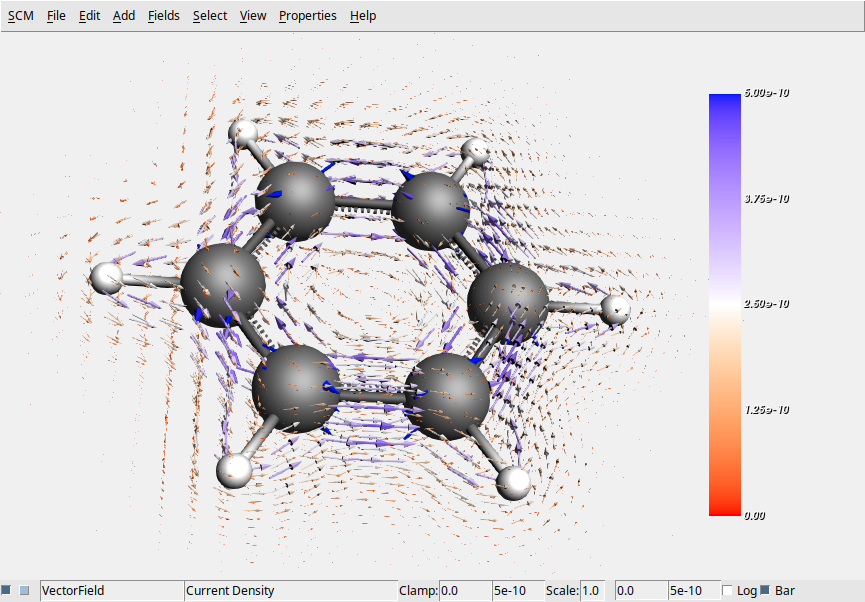Open the Edit menu
865x602 pixels.
tap(89, 15)
